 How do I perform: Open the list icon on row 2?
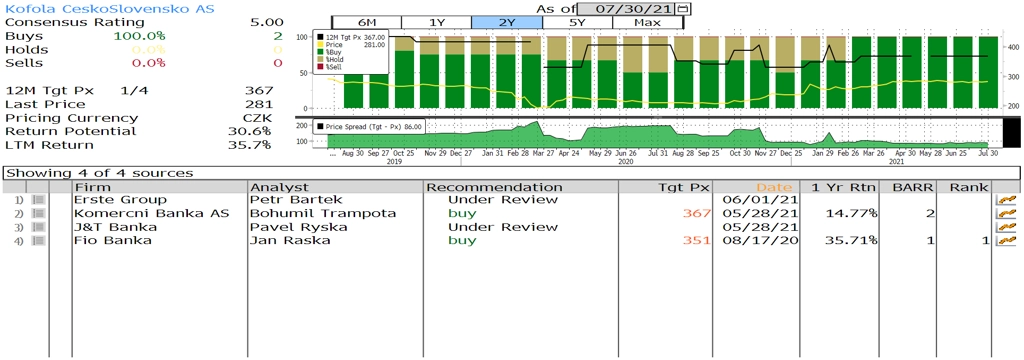coord(39,214)
